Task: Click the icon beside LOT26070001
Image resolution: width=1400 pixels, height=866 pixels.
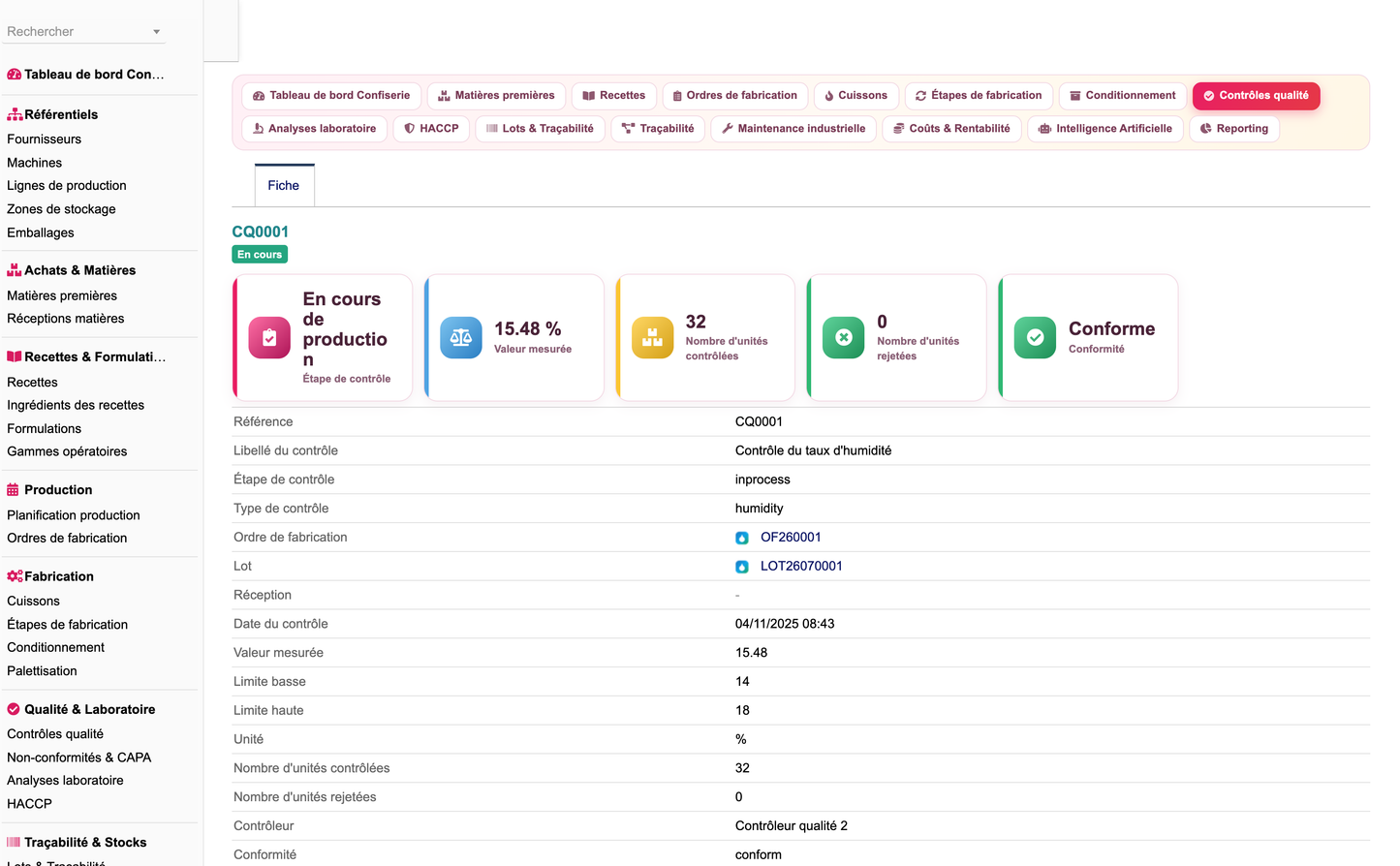Action: tap(742, 568)
